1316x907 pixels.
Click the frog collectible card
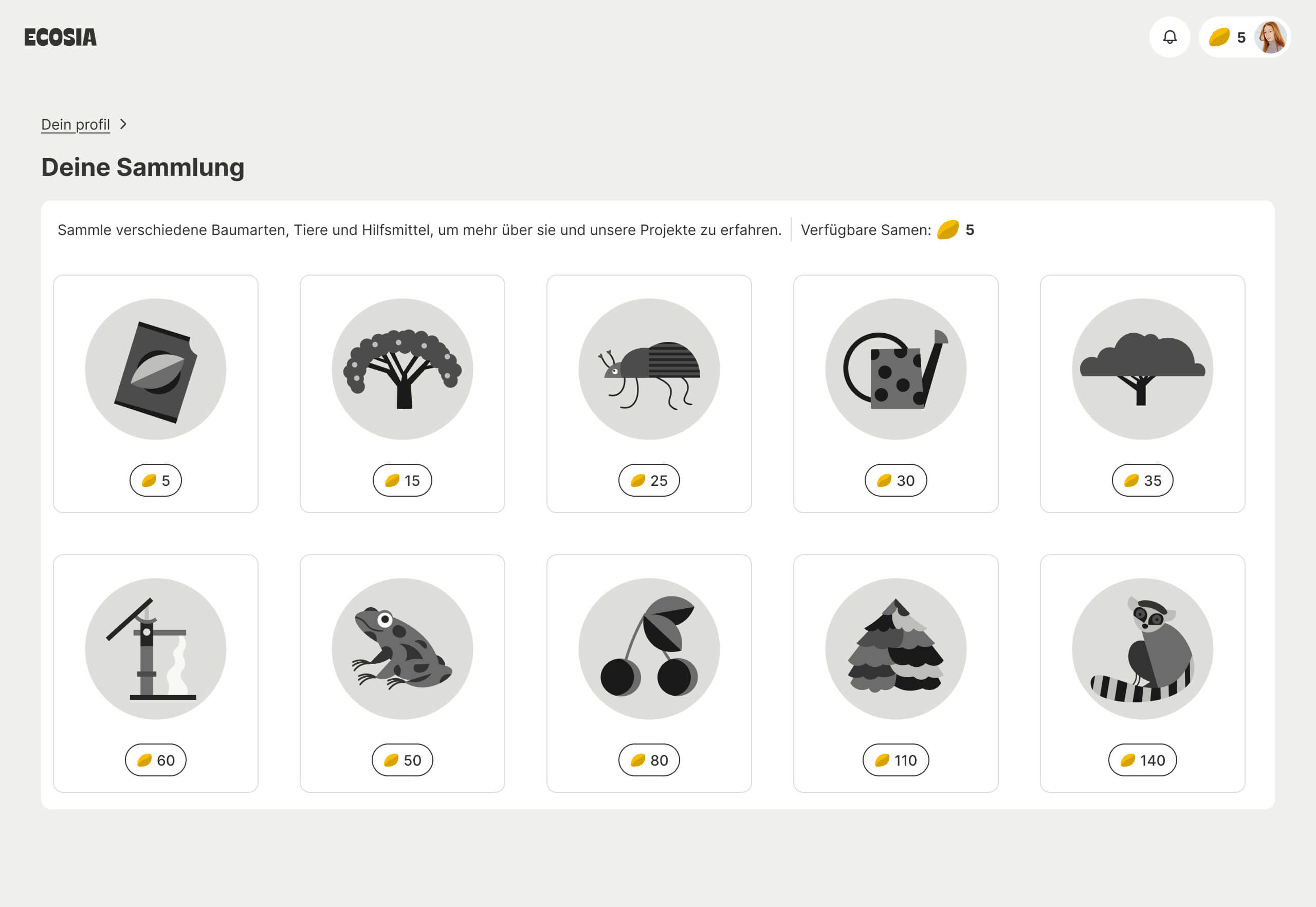403,648
